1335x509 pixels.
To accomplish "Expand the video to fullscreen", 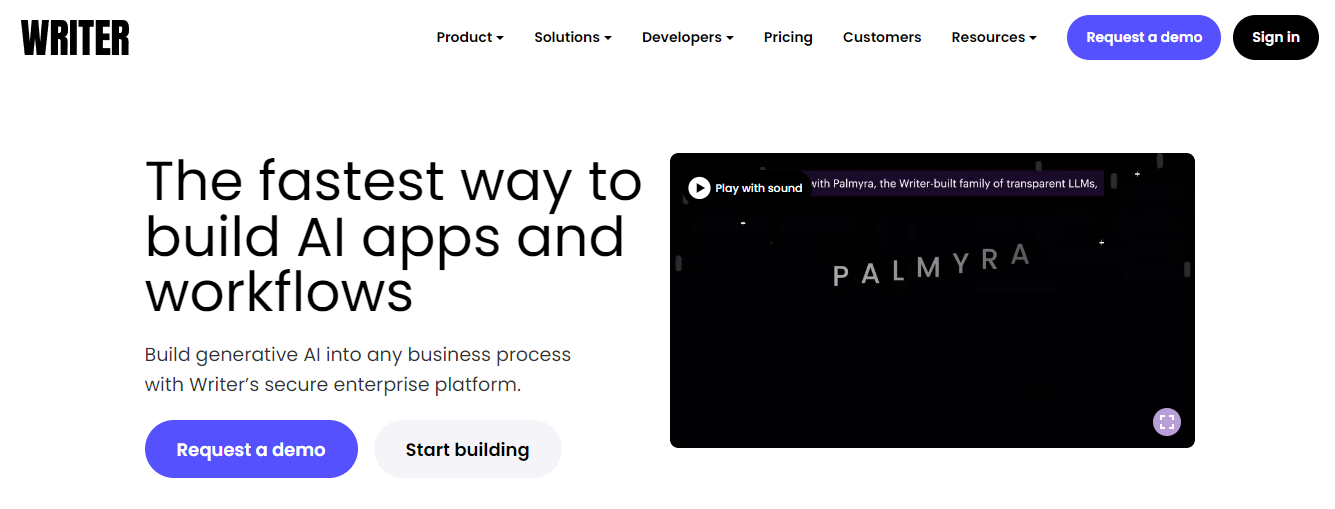I will point(1166,422).
